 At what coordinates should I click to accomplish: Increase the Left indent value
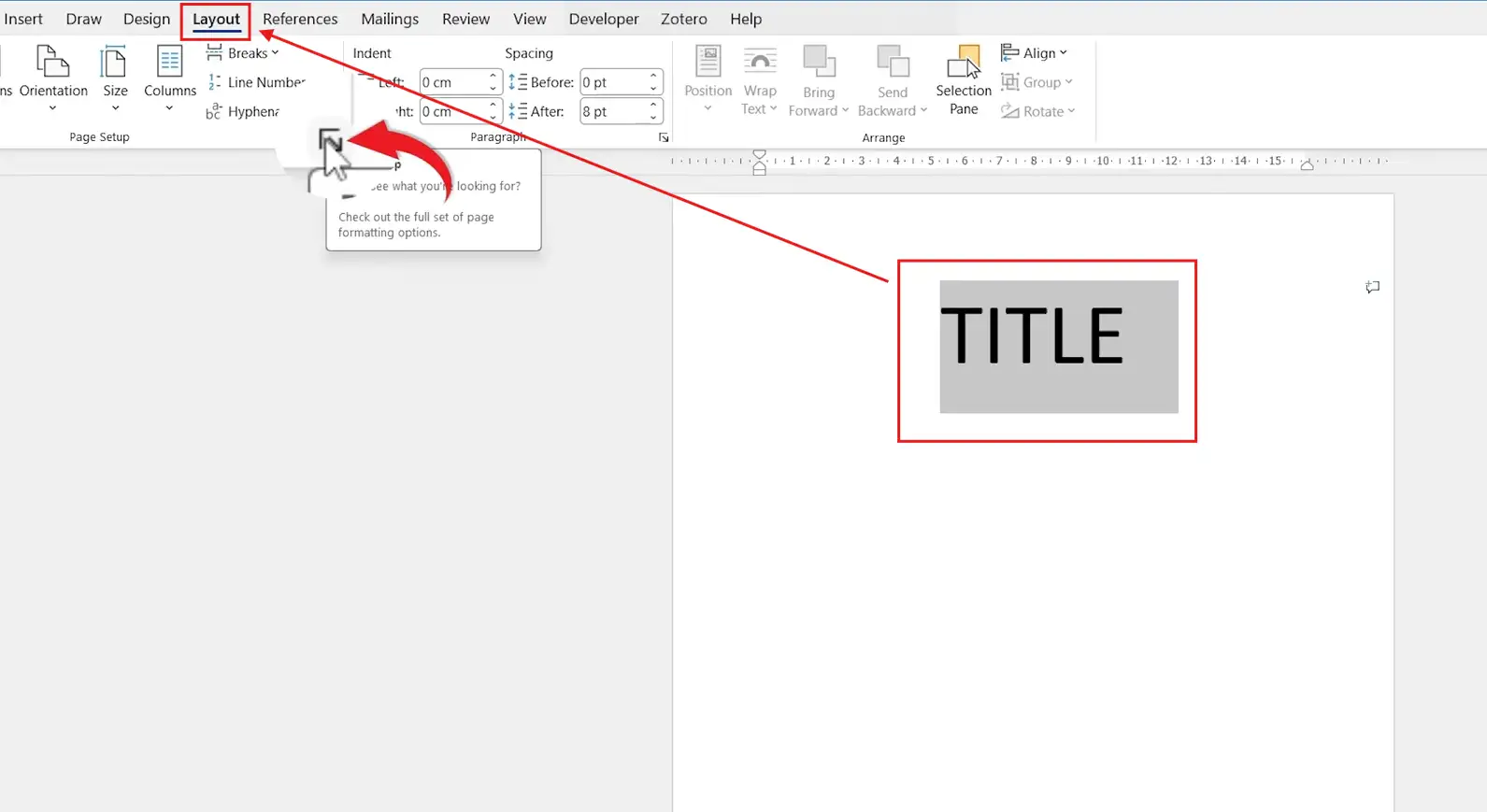(x=493, y=76)
